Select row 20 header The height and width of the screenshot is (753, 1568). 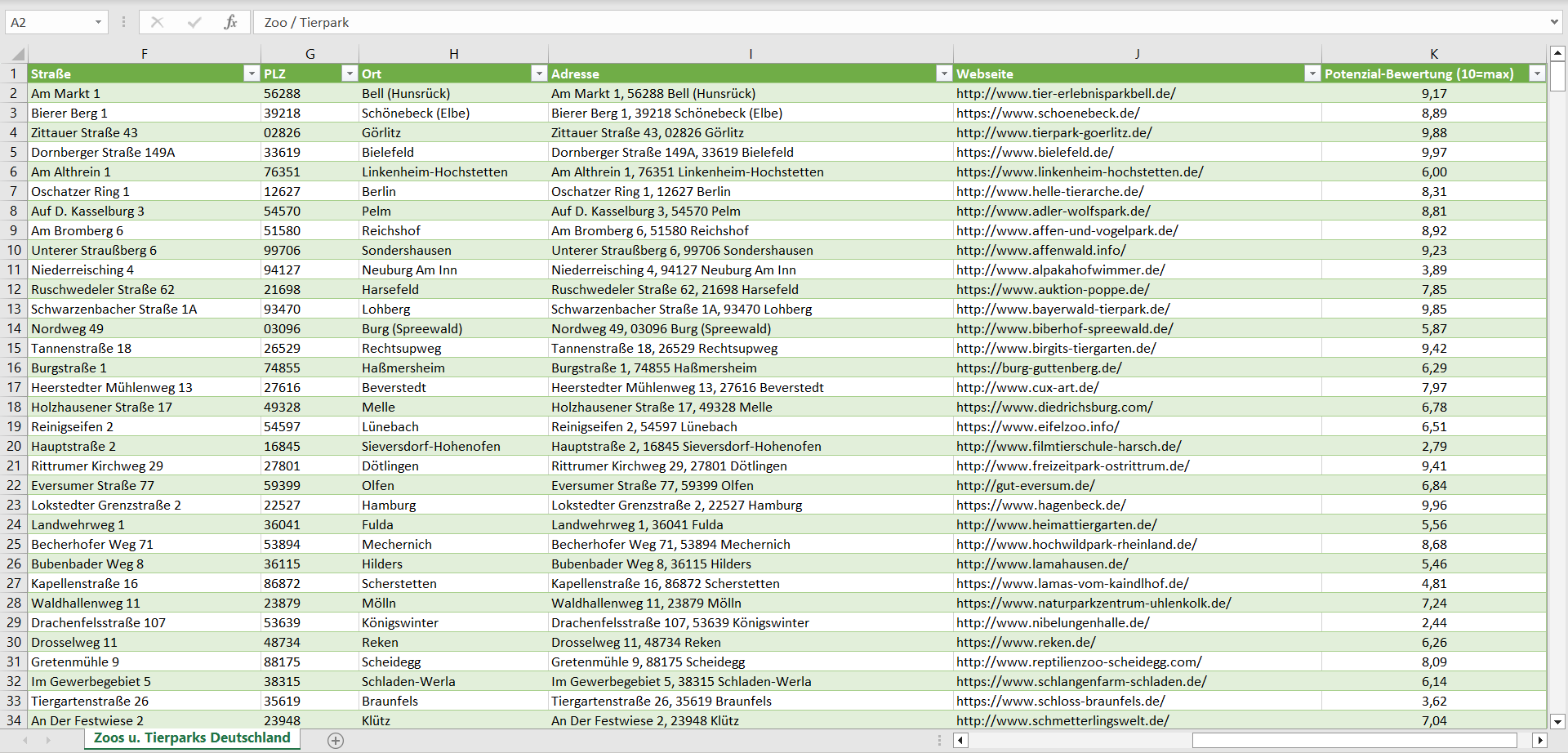point(14,446)
